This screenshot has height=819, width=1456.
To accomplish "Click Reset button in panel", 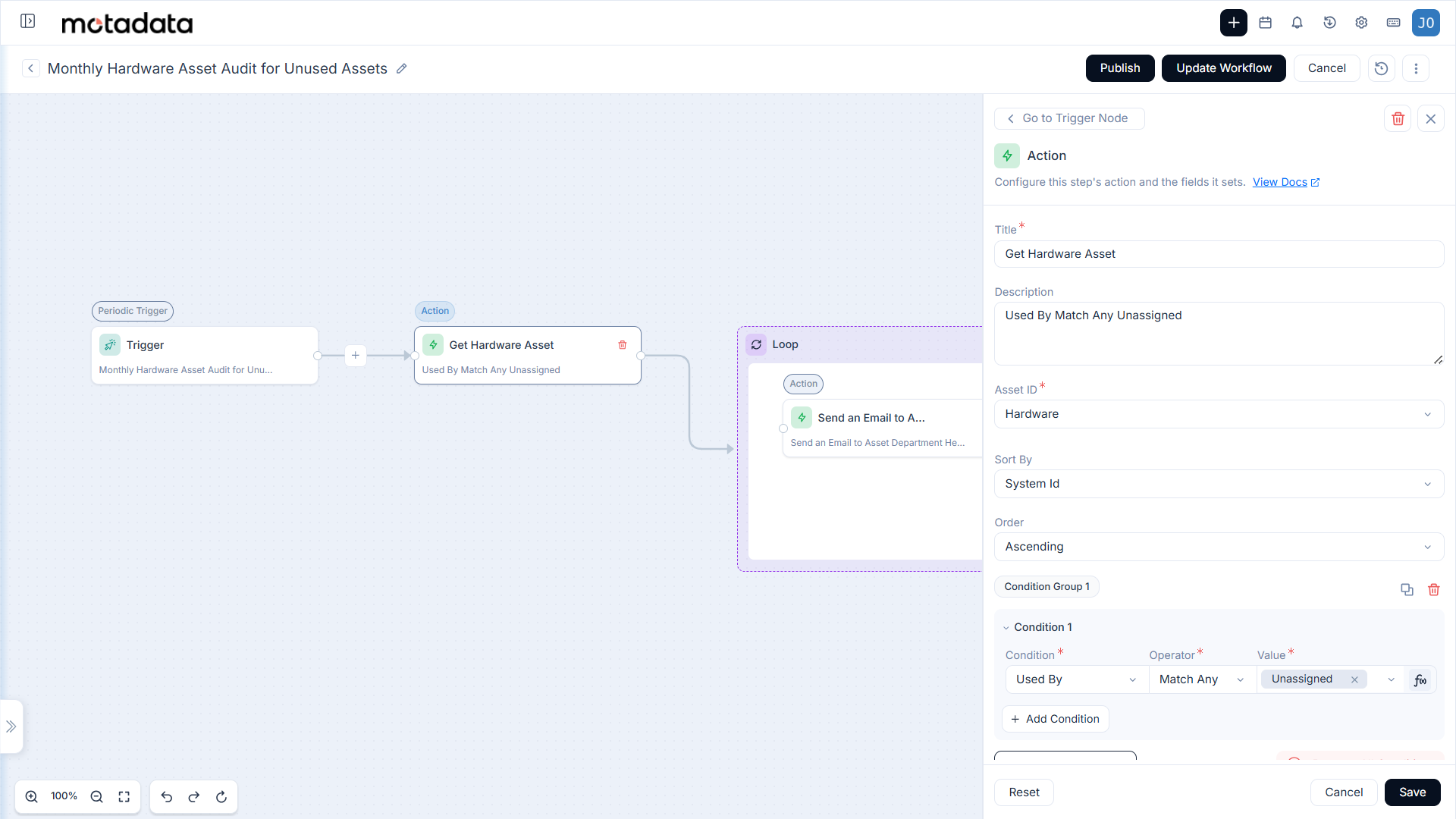I will [x=1024, y=792].
